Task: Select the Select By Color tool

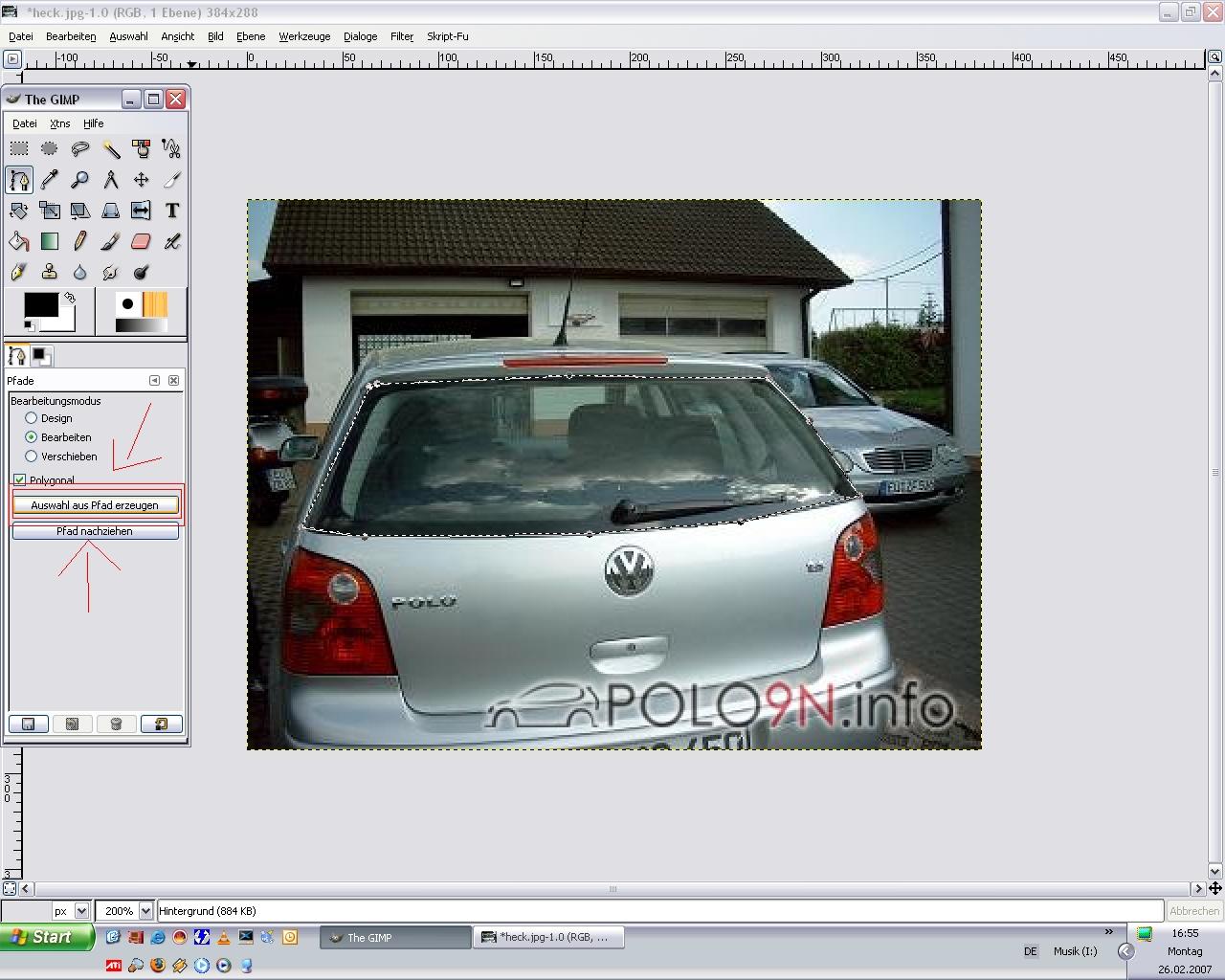Action: 142,148
